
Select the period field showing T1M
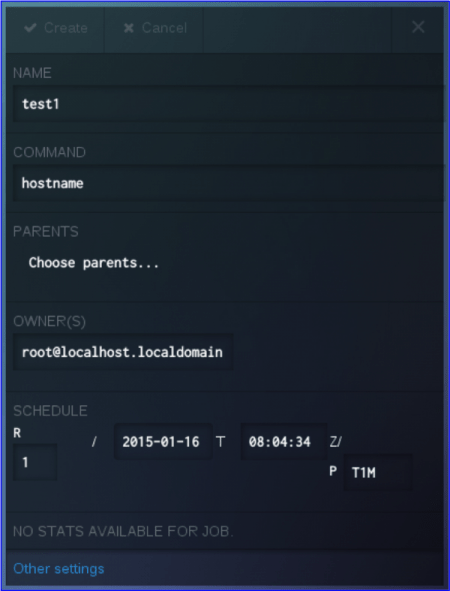coord(378,472)
